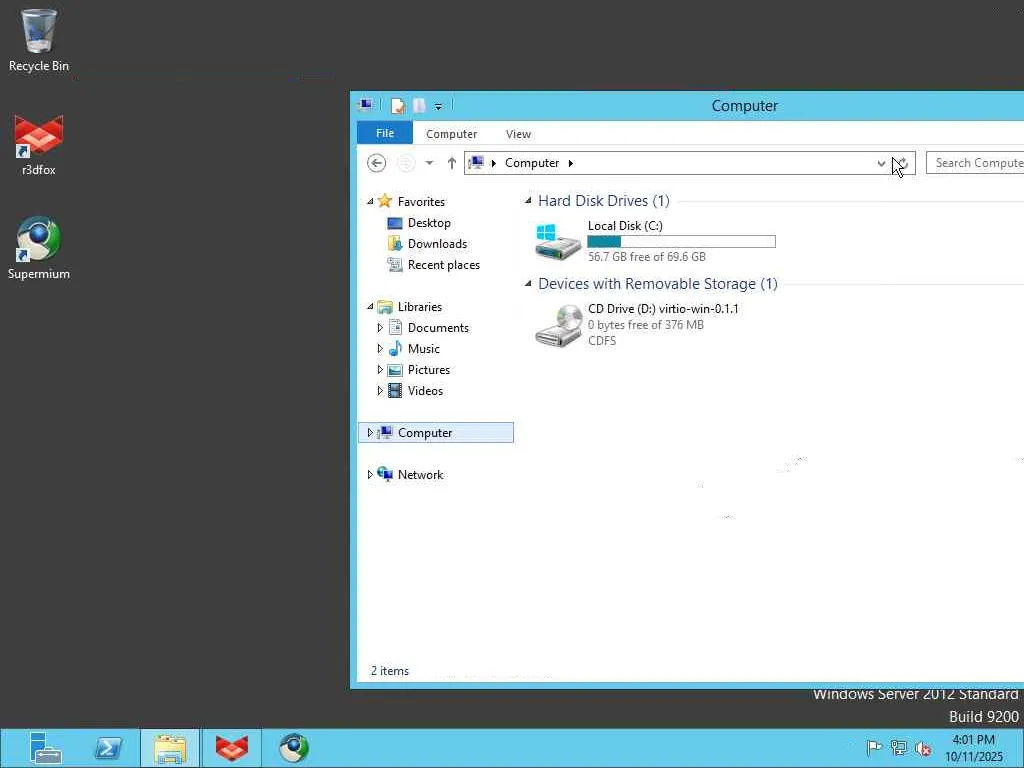
Task: Click the Computer window title bar text
Action: 744,106
